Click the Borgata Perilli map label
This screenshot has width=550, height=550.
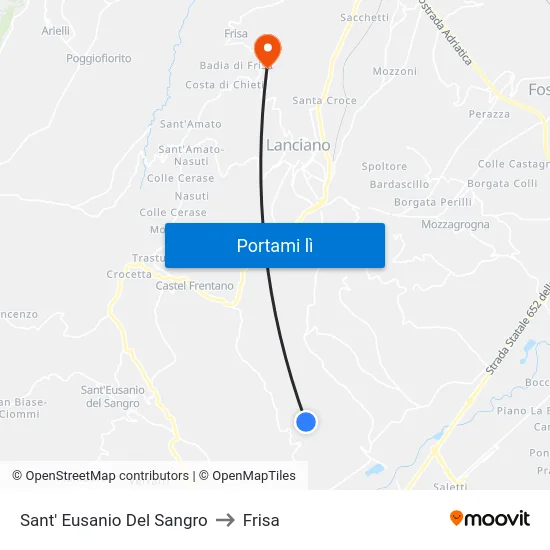pos(433,202)
